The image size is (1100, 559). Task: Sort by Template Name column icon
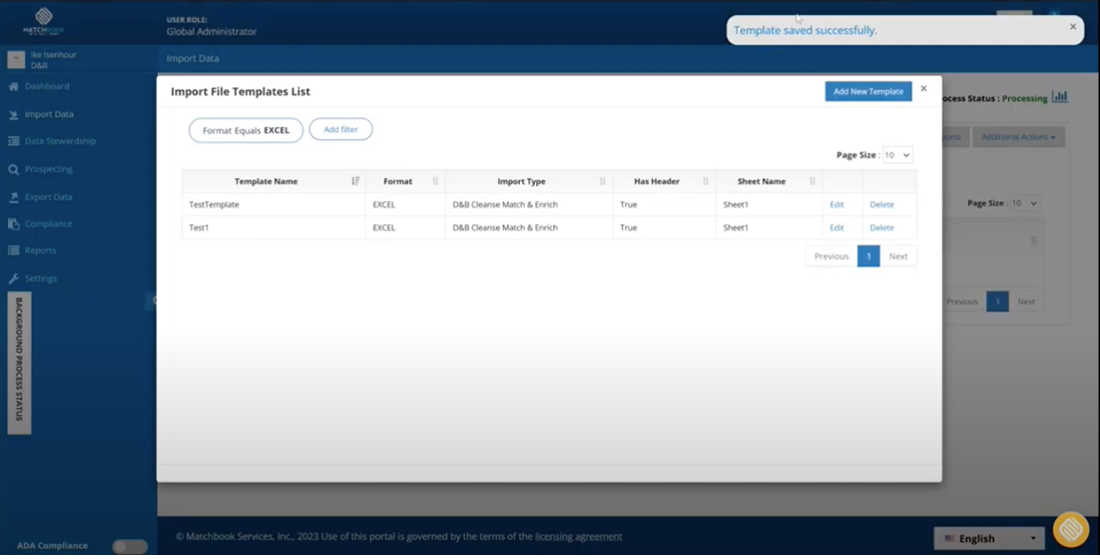(x=355, y=181)
